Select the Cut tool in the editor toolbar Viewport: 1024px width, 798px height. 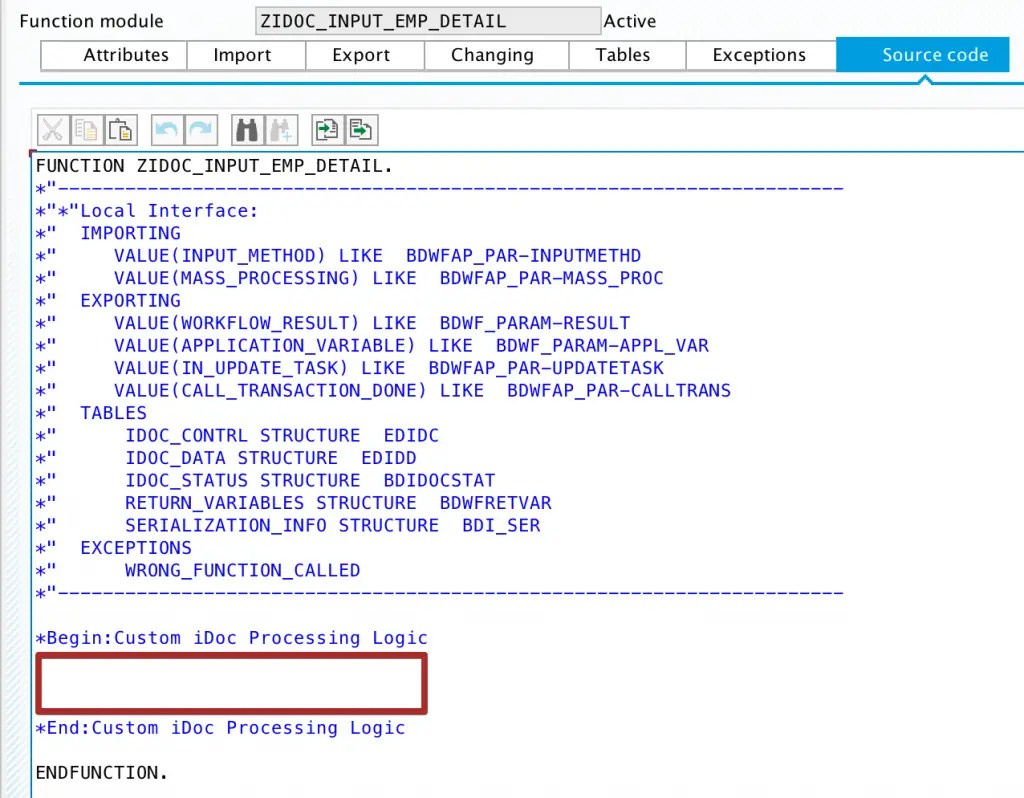pos(52,129)
